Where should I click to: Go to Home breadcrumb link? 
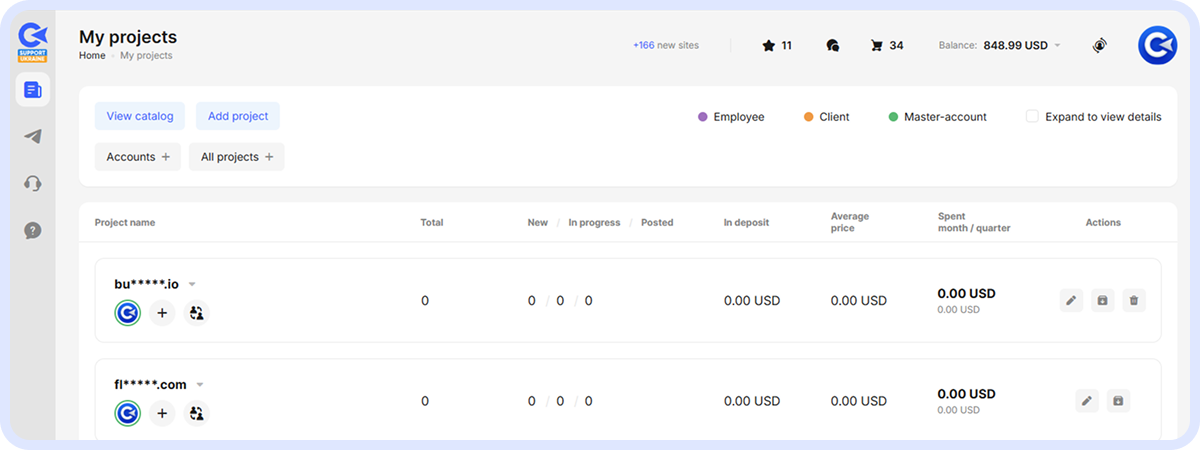pyautogui.click(x=92, y=56)
